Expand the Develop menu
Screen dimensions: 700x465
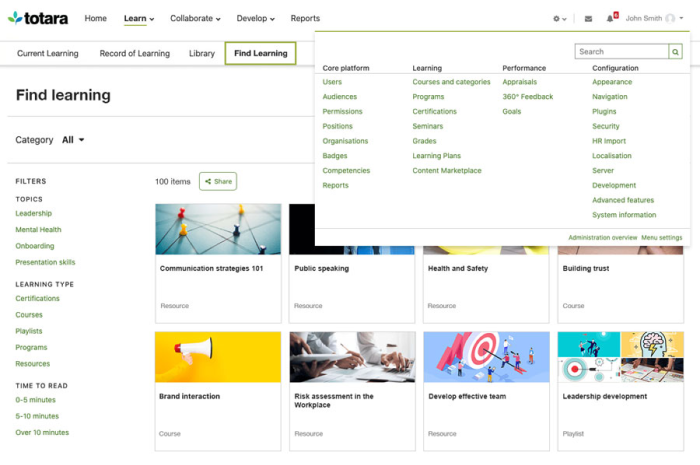[x=255, y=18]
